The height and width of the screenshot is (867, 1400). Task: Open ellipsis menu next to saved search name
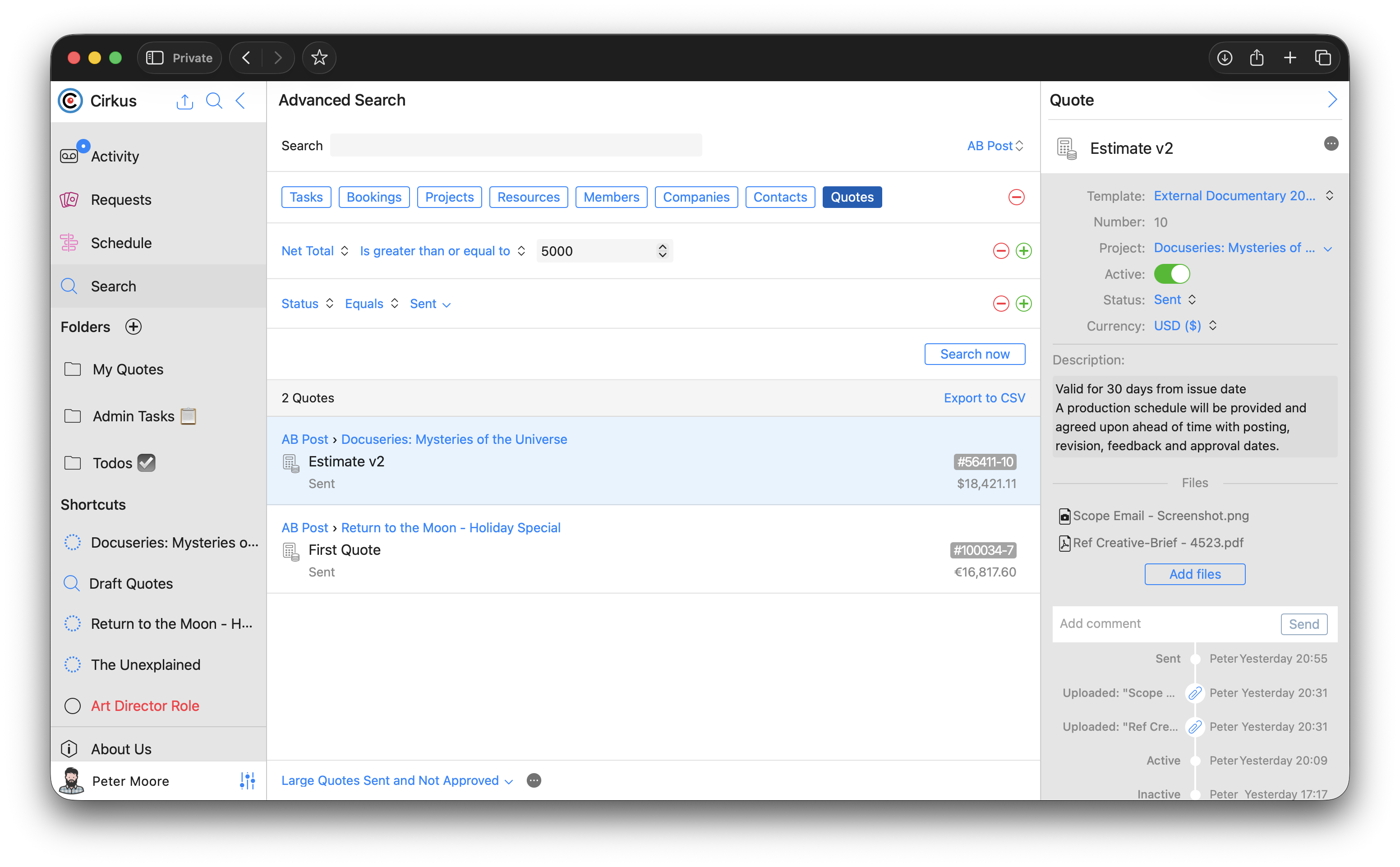tap(533, 780)
